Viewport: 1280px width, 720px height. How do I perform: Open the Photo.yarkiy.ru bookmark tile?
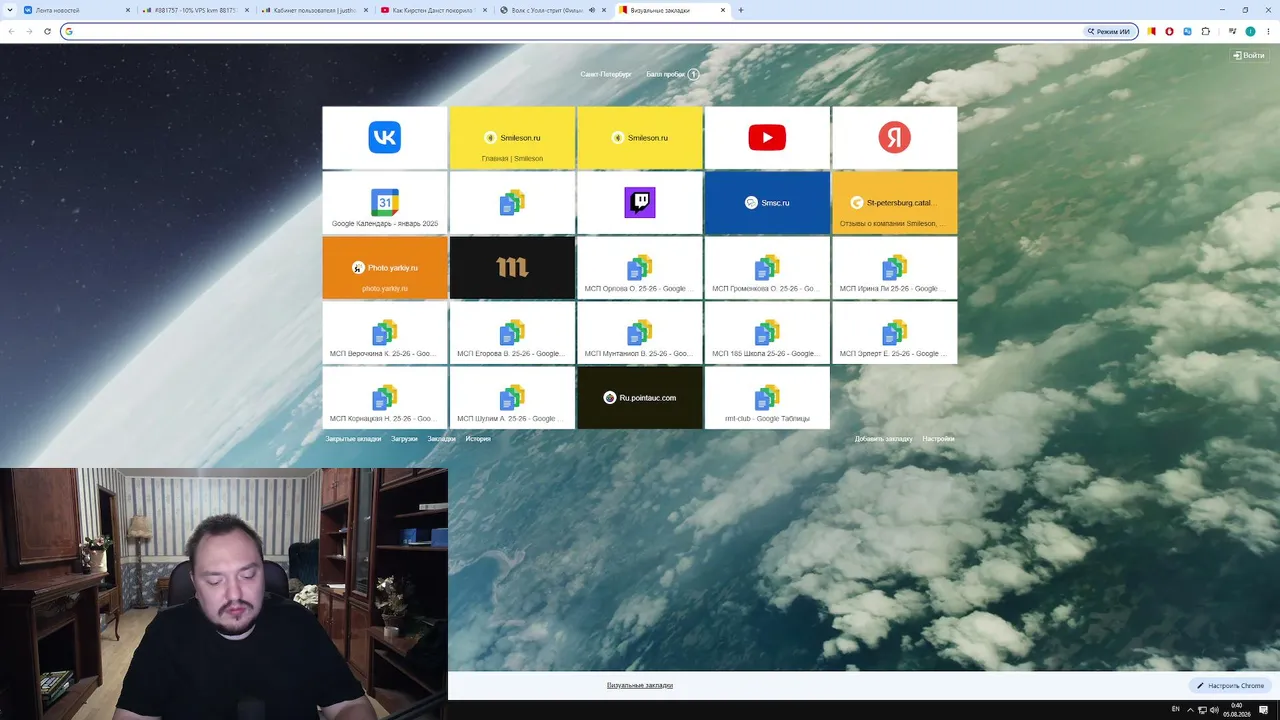coord(385,268)
